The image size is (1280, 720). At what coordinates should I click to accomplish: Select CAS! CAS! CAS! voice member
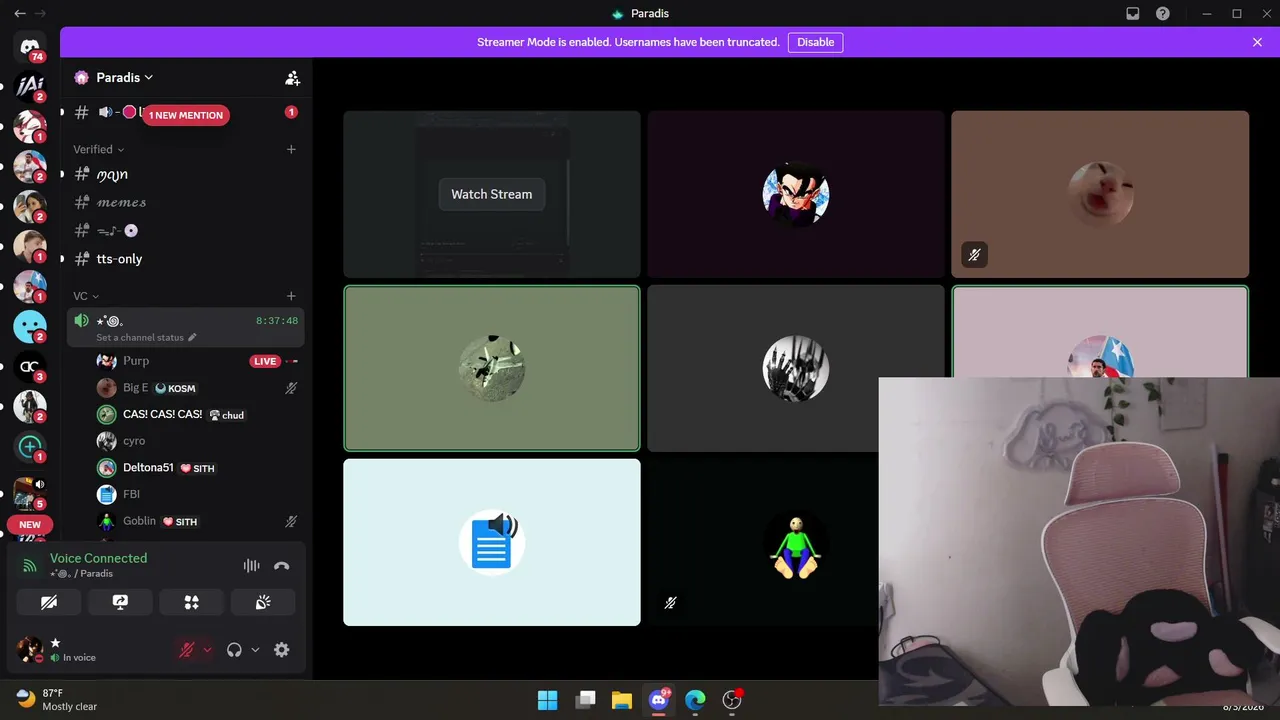coord(185,414)
